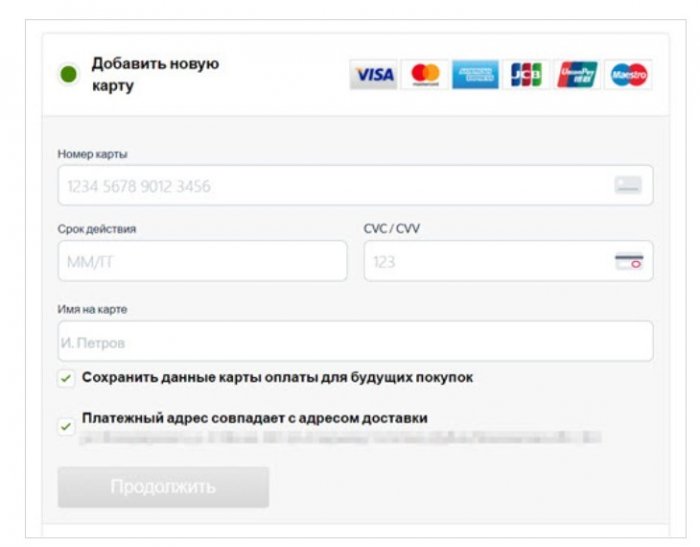Click the 'Сохранить данные карты оплаты для будущих покупок' label

click(x=277, y=378)
